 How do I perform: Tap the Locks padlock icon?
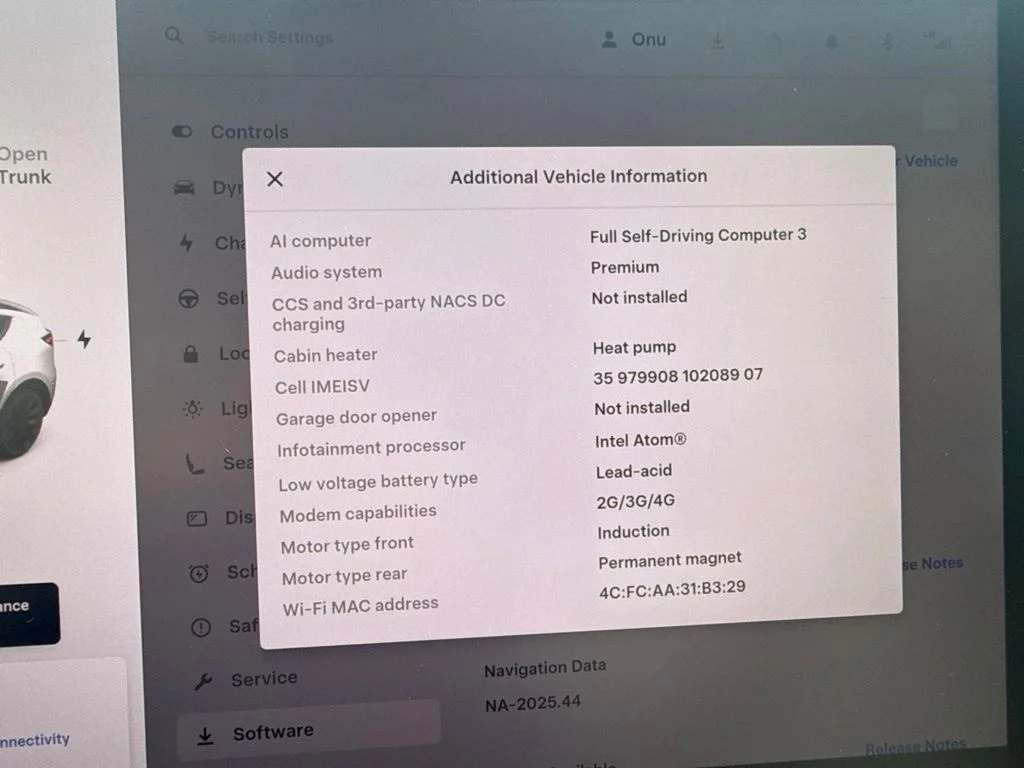pos(190,354)
